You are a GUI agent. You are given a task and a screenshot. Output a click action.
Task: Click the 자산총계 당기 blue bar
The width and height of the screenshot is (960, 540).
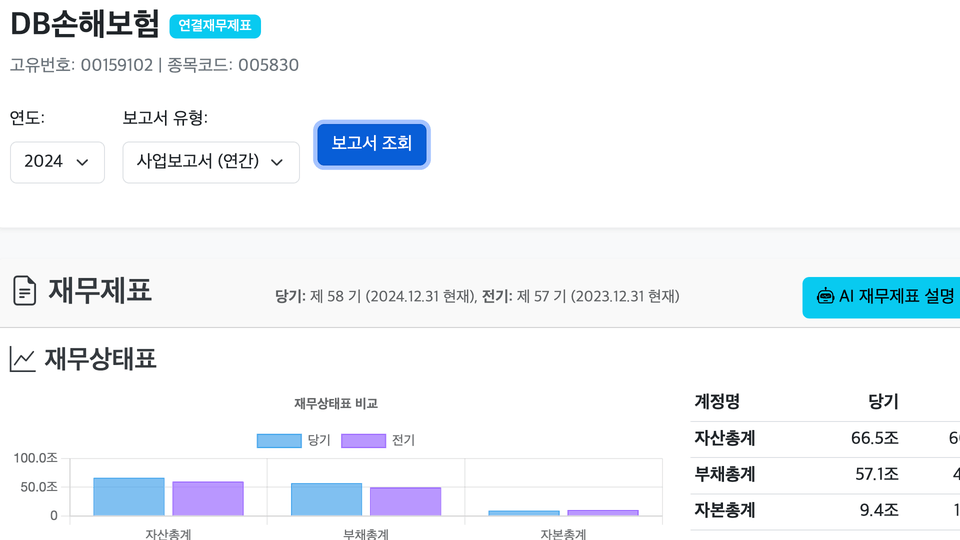[129, 497]
